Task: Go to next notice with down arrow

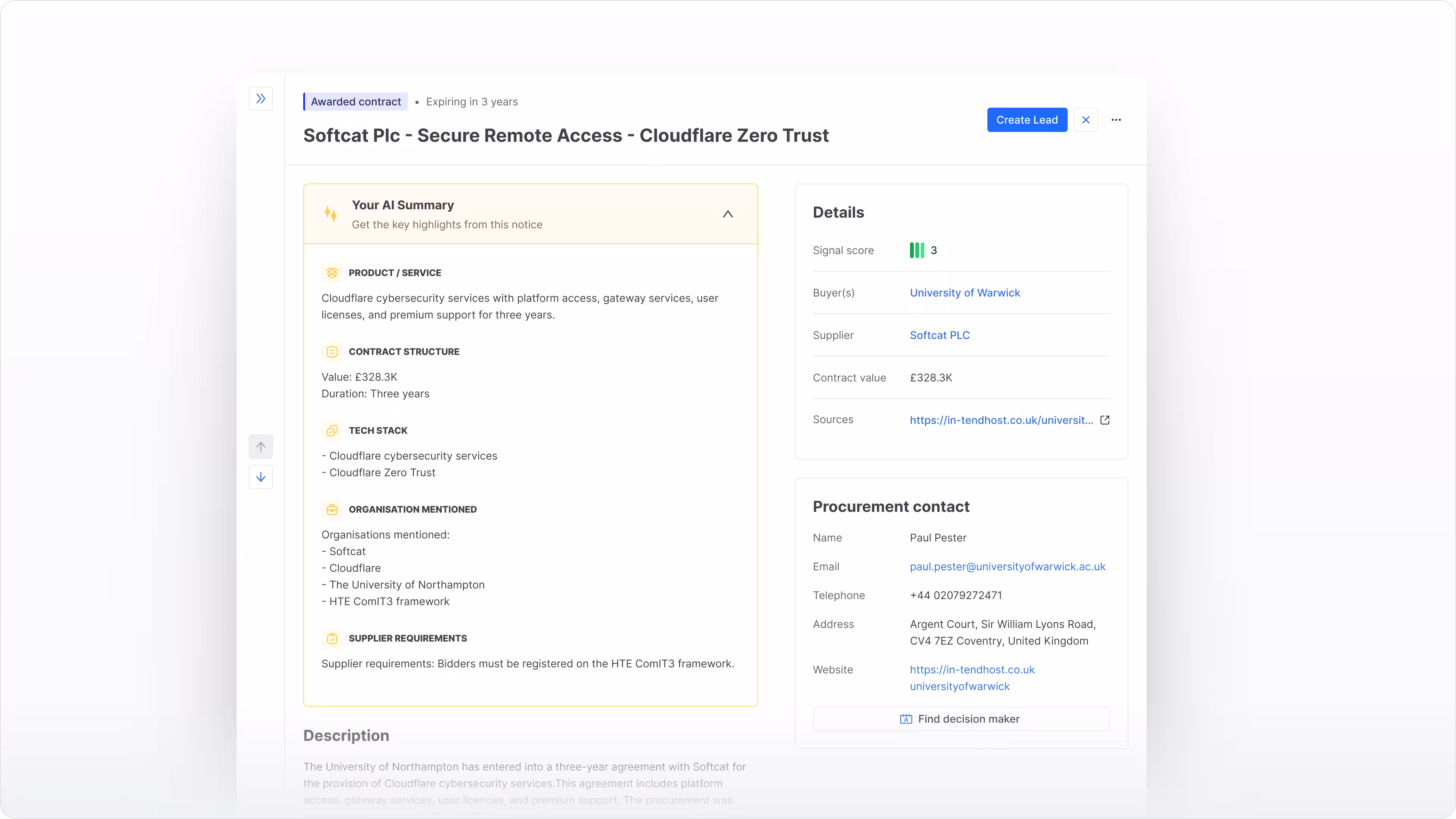Action: click(x=260, y=477)
